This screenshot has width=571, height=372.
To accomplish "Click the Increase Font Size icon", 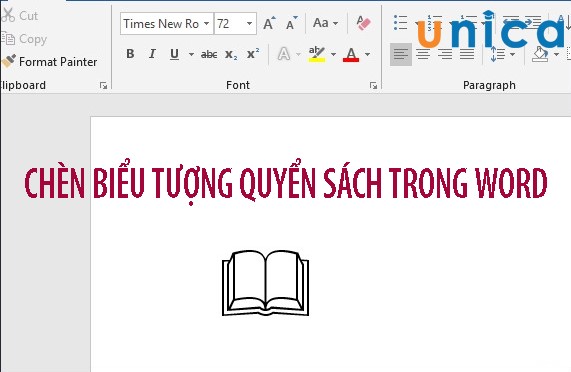I will click(269, 23).
